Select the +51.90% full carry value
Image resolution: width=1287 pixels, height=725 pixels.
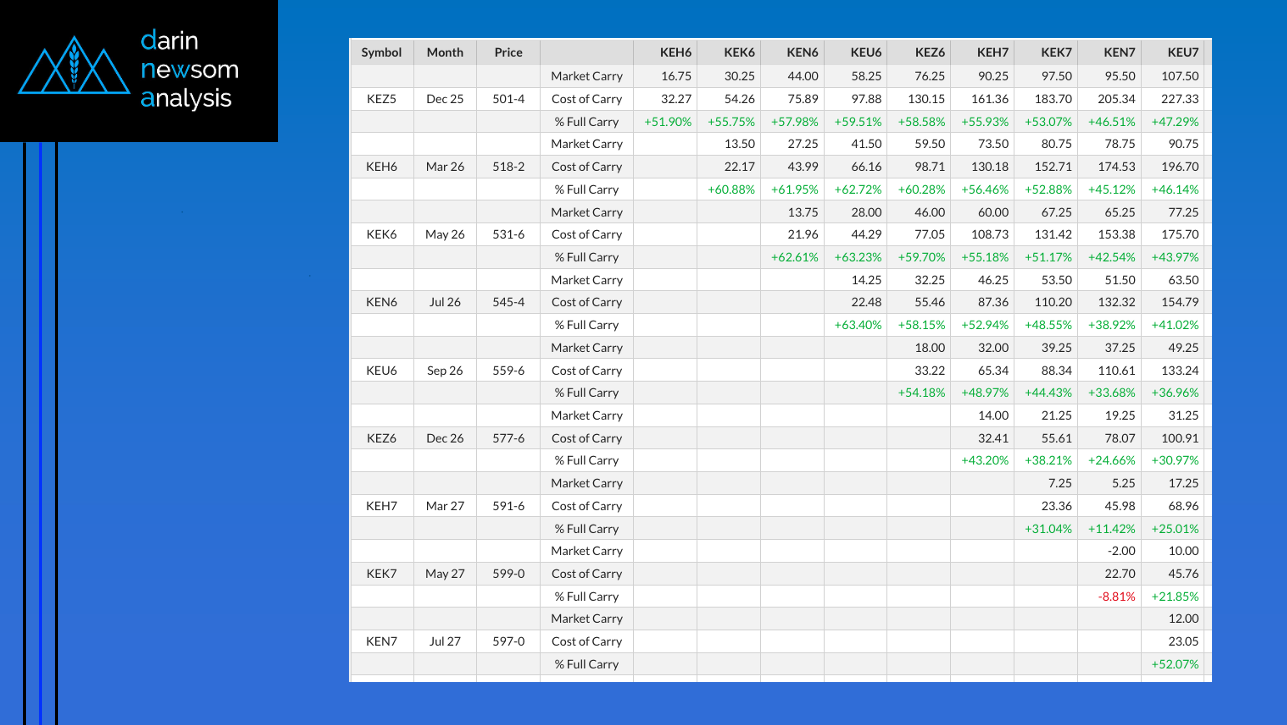668,122
